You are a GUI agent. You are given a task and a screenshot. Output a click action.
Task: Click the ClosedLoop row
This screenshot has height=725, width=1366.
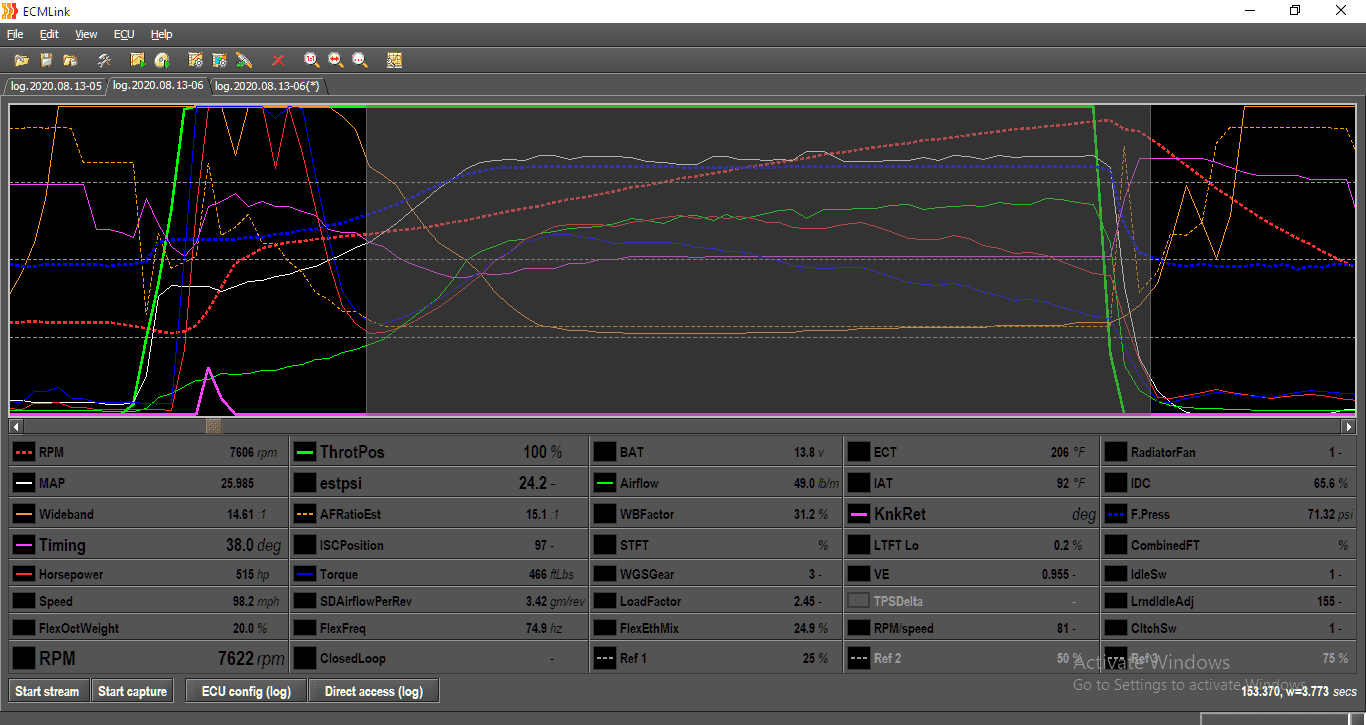click(439, 658)
